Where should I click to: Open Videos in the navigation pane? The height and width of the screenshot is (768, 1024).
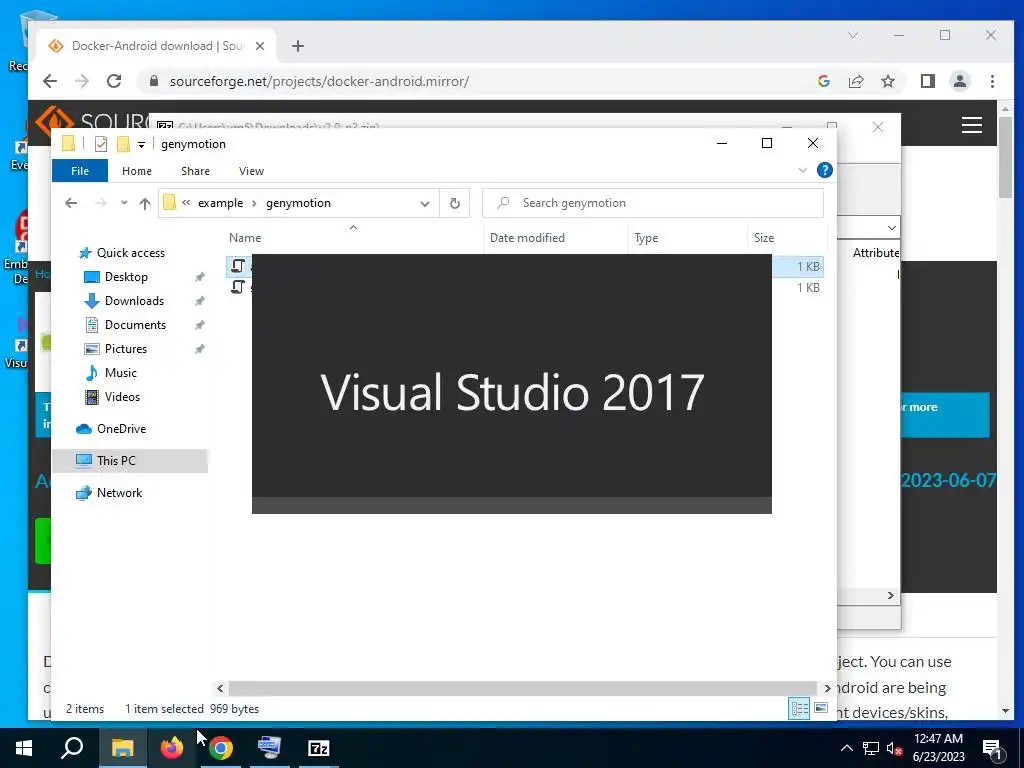pos(122,397)
